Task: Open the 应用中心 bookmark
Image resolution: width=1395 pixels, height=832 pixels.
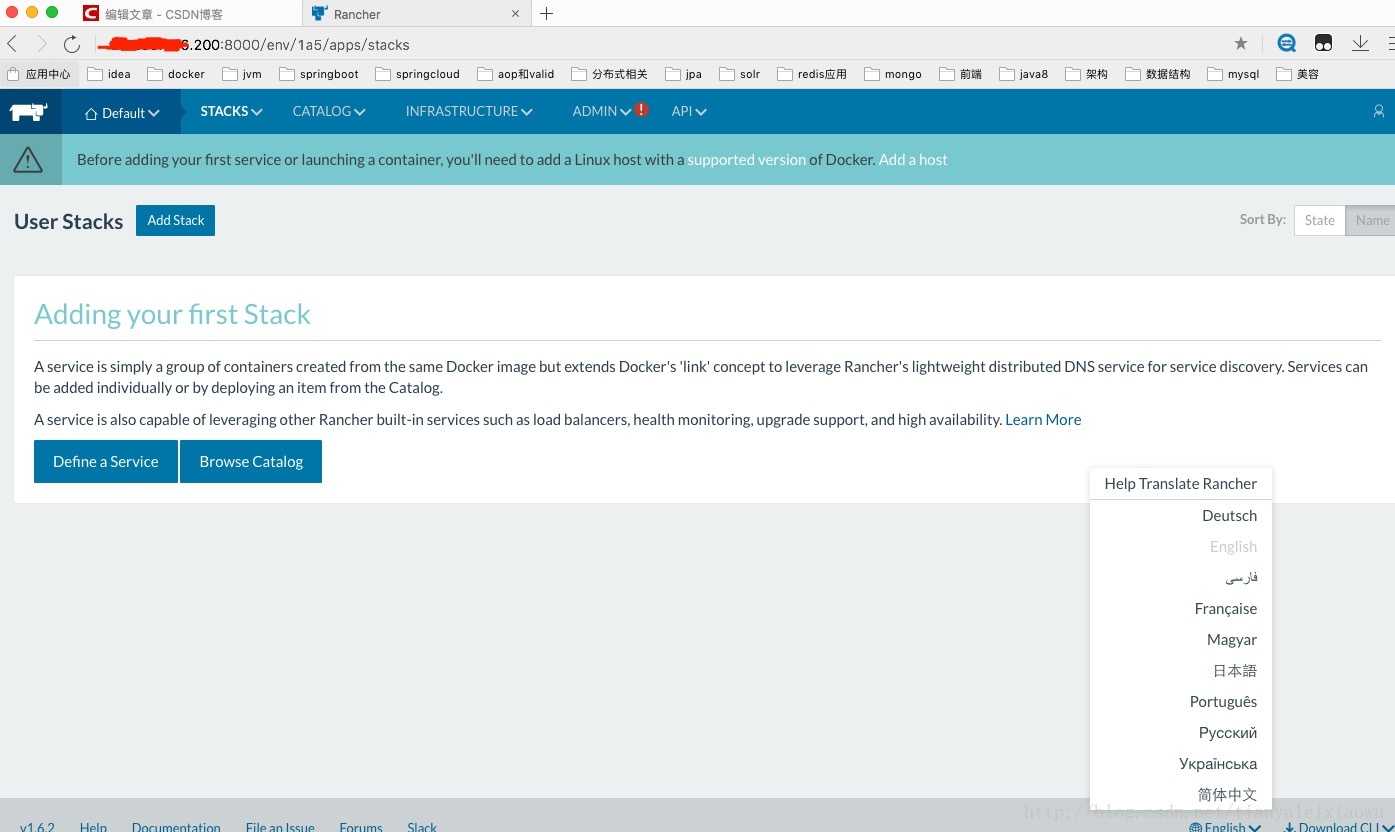Action: click(x=39, y=74)
